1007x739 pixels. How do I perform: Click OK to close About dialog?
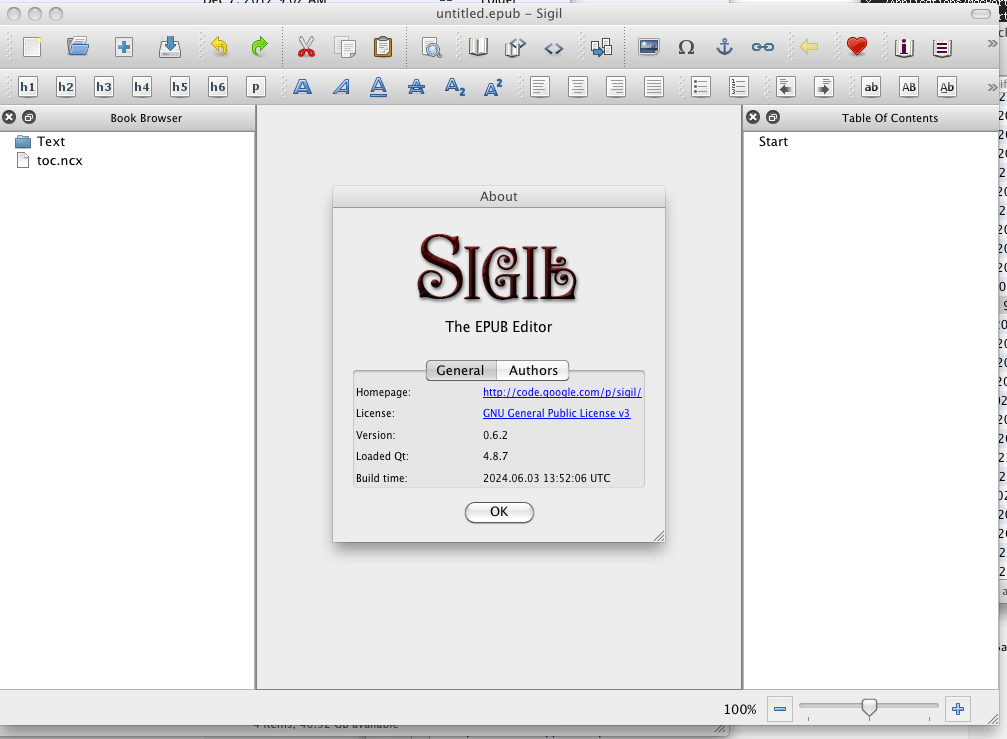499,512
